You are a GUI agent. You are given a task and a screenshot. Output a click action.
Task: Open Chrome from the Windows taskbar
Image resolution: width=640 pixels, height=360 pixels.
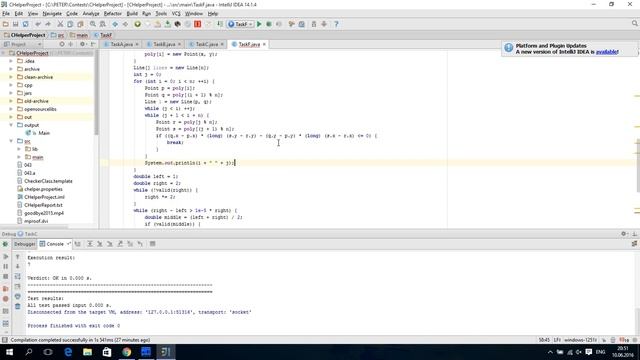pyautogui.click(x=127, y=352)
